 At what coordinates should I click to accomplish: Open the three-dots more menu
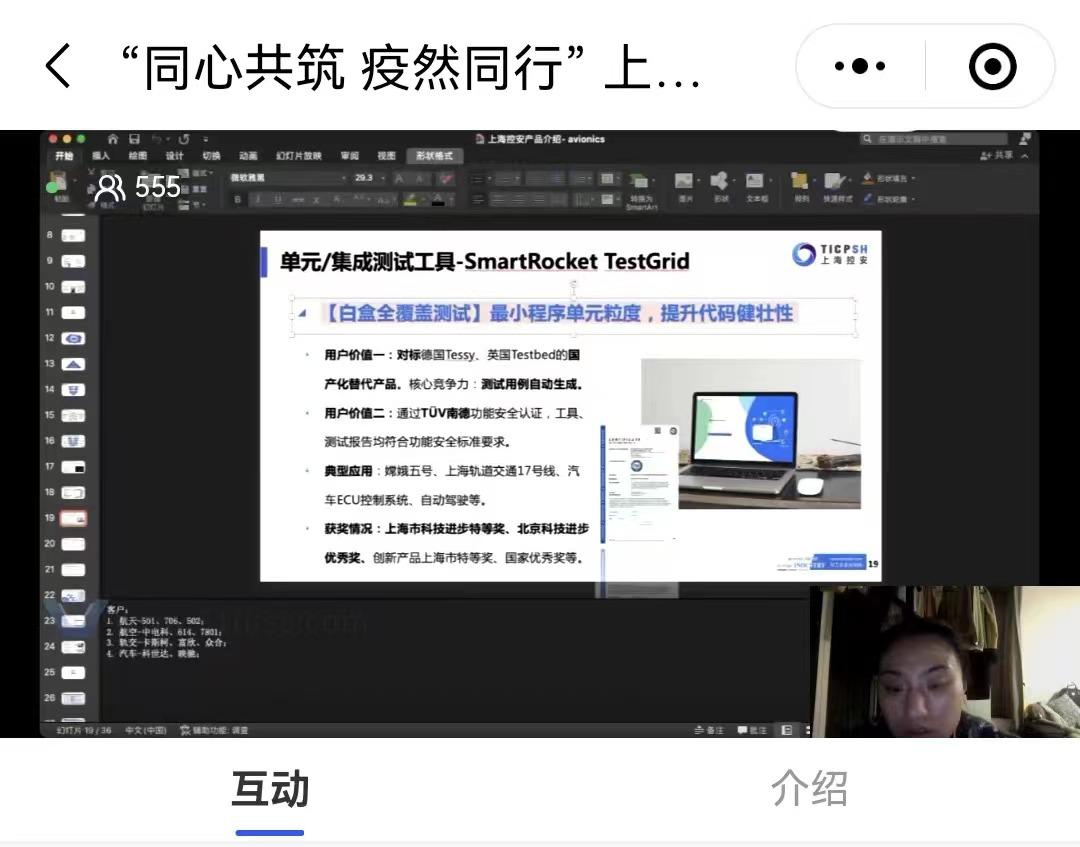[860, 67]
